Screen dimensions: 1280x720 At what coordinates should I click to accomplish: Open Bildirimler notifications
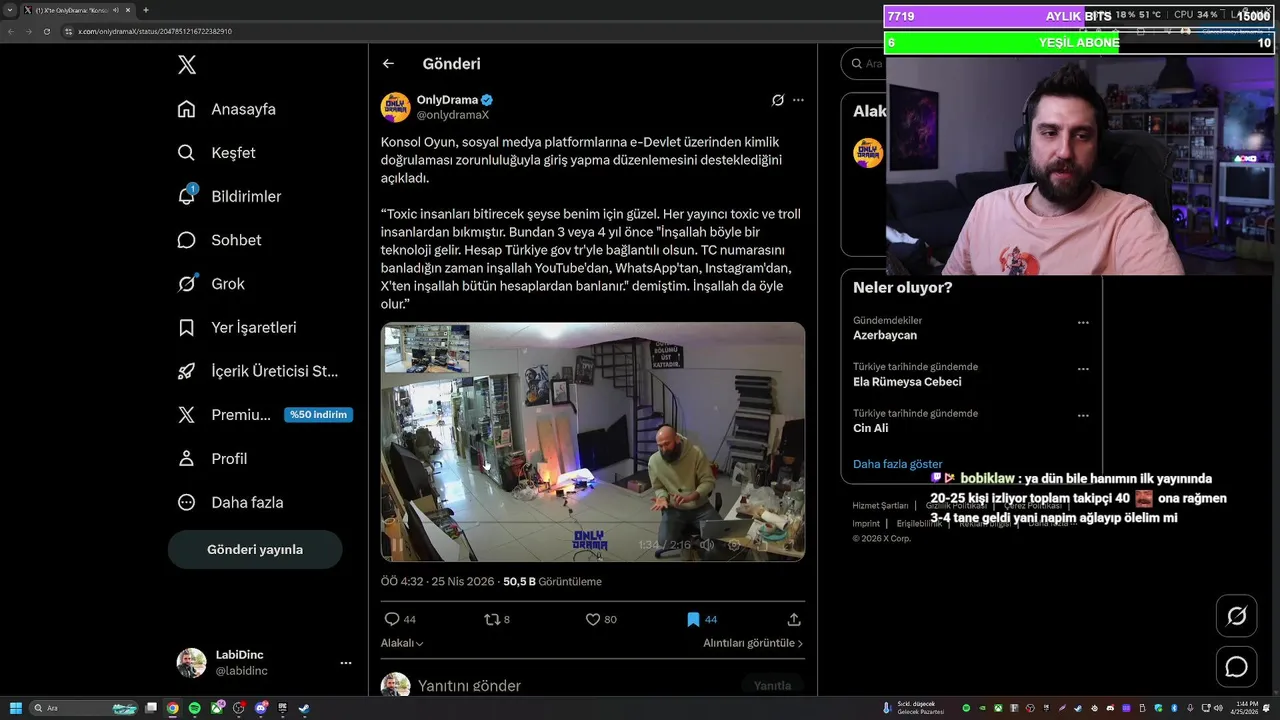tap(230, 197)
